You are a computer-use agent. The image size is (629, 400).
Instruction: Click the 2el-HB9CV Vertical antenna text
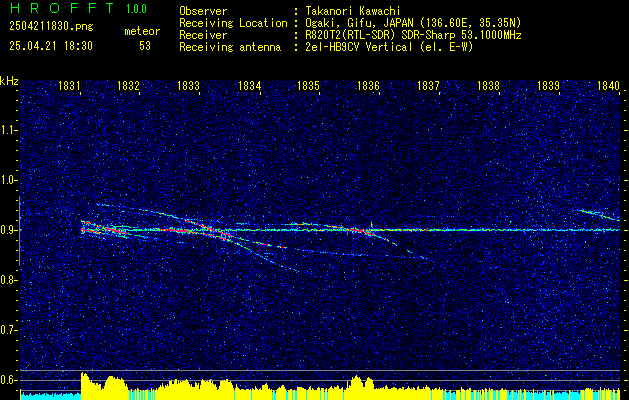point(389,47)
